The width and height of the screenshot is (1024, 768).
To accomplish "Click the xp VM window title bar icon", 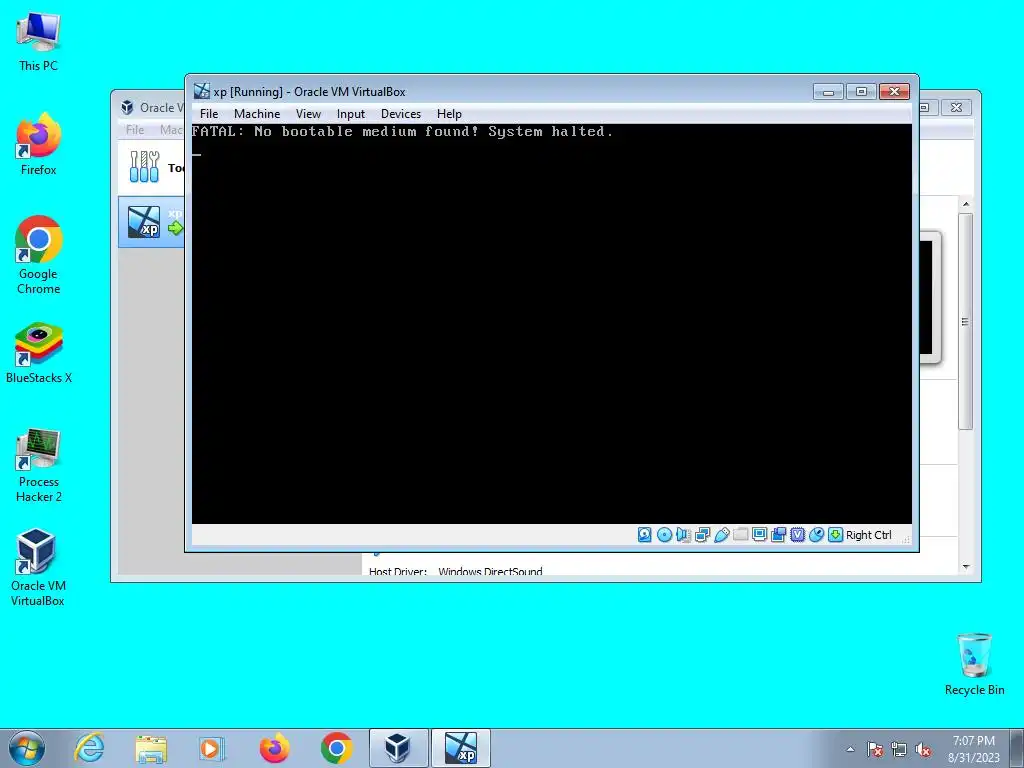I will point(202,91).
